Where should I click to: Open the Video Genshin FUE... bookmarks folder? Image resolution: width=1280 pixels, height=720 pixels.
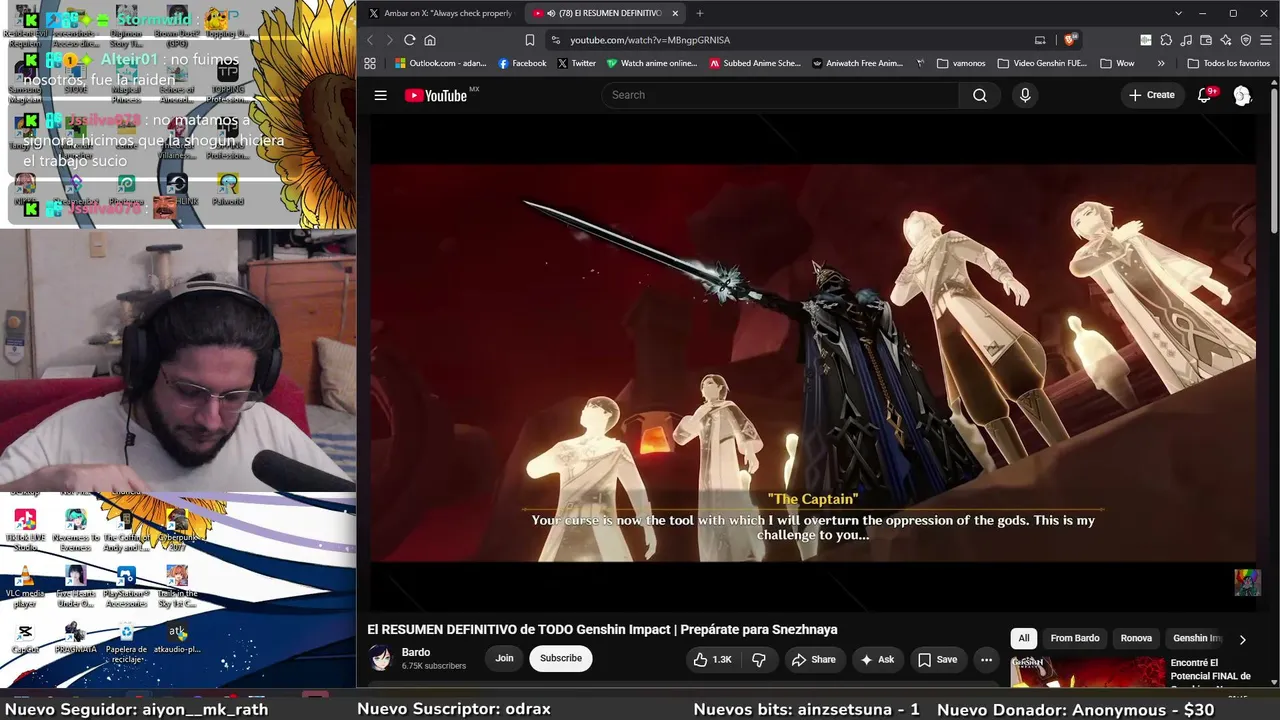tap(1042, 63)
